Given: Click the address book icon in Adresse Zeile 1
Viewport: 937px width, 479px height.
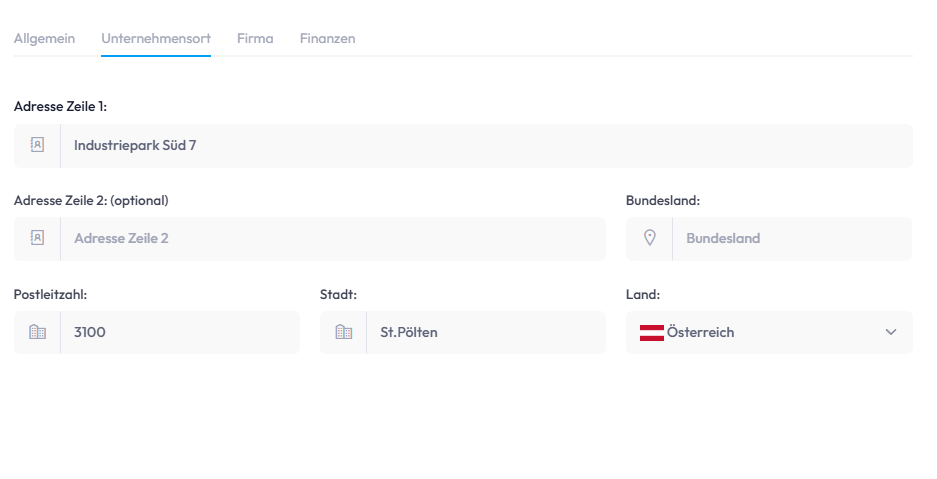Looking at the screenshot, I should click(x=37, y=145).
